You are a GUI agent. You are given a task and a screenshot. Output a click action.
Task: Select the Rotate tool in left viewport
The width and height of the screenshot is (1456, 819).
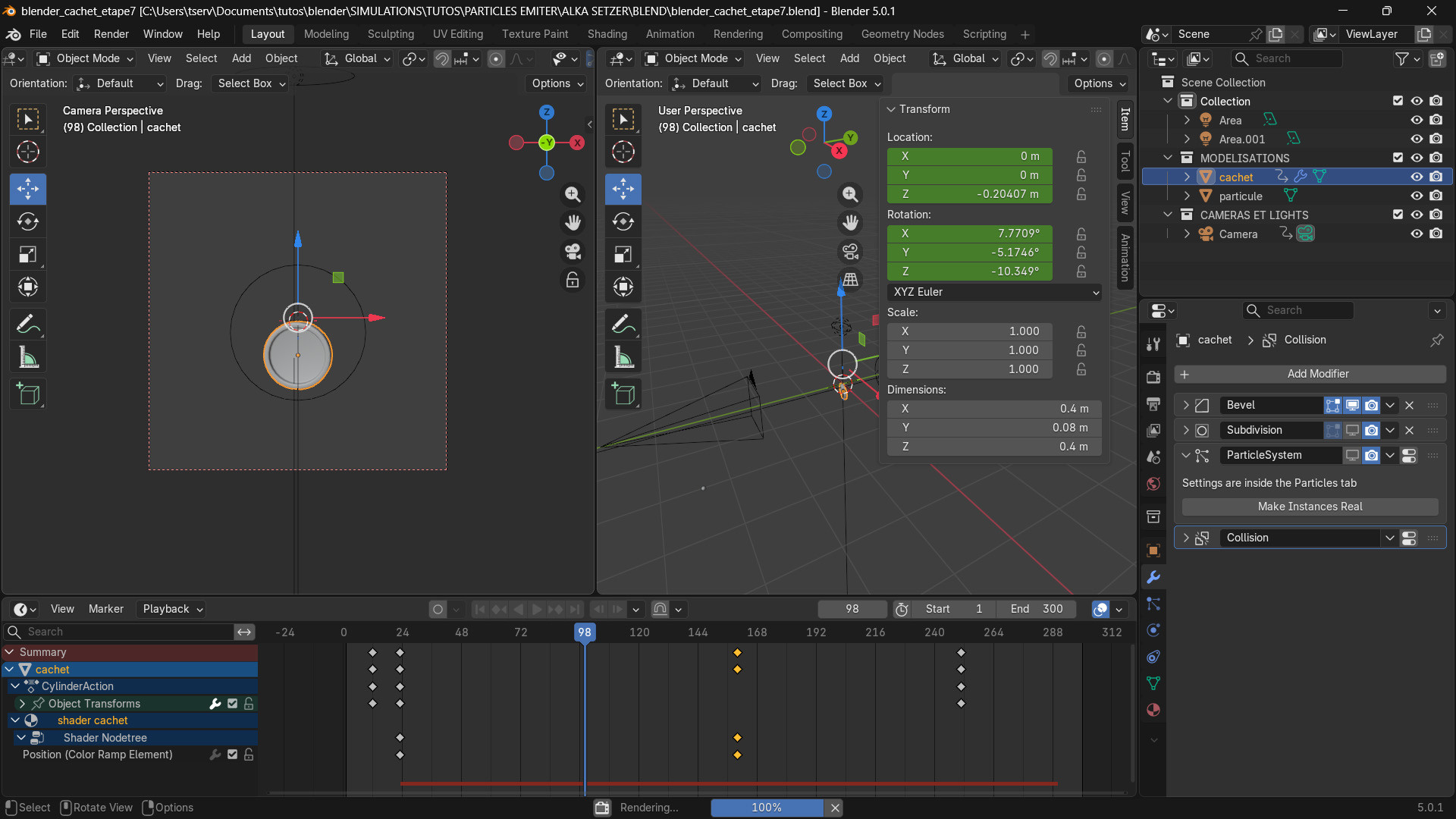coord(28,221)
